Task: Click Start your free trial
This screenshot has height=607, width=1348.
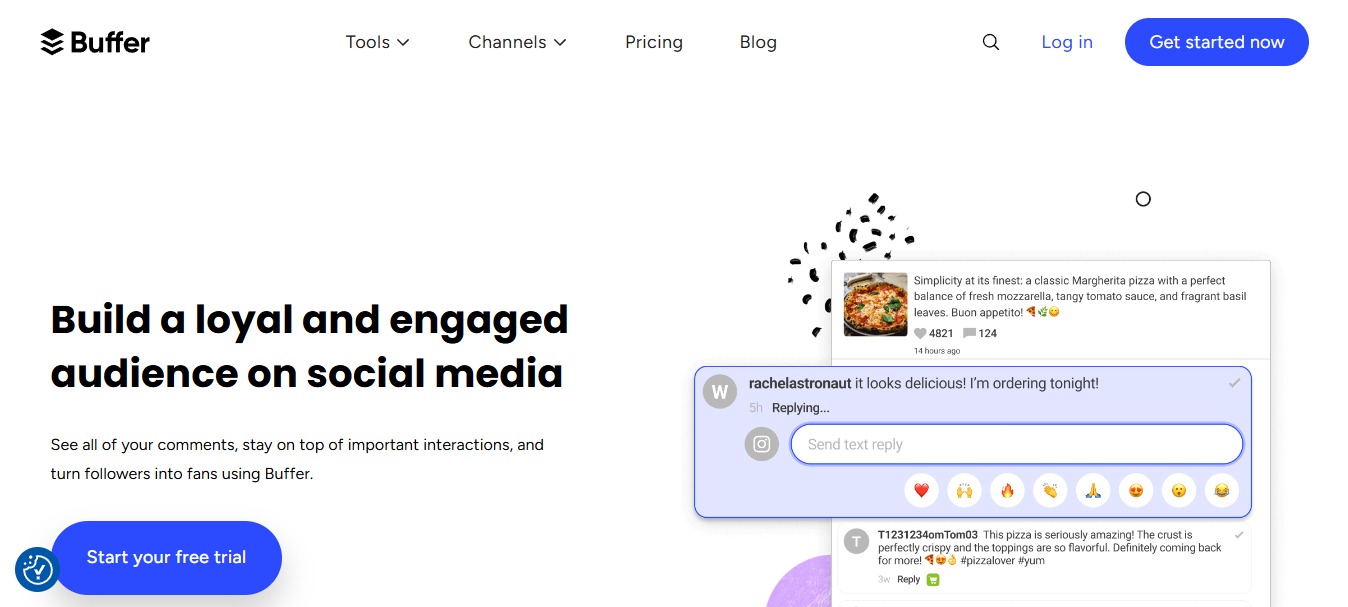Action: pyautogui.click(x=166, y=558)
